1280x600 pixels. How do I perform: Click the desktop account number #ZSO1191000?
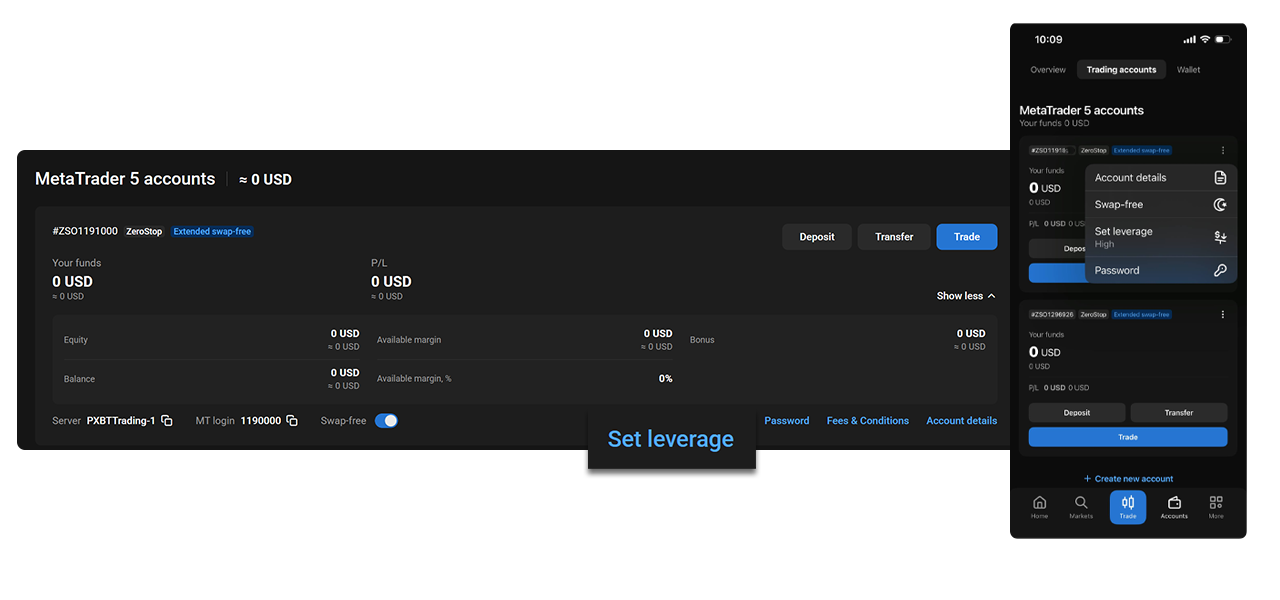tap(85, 231)
